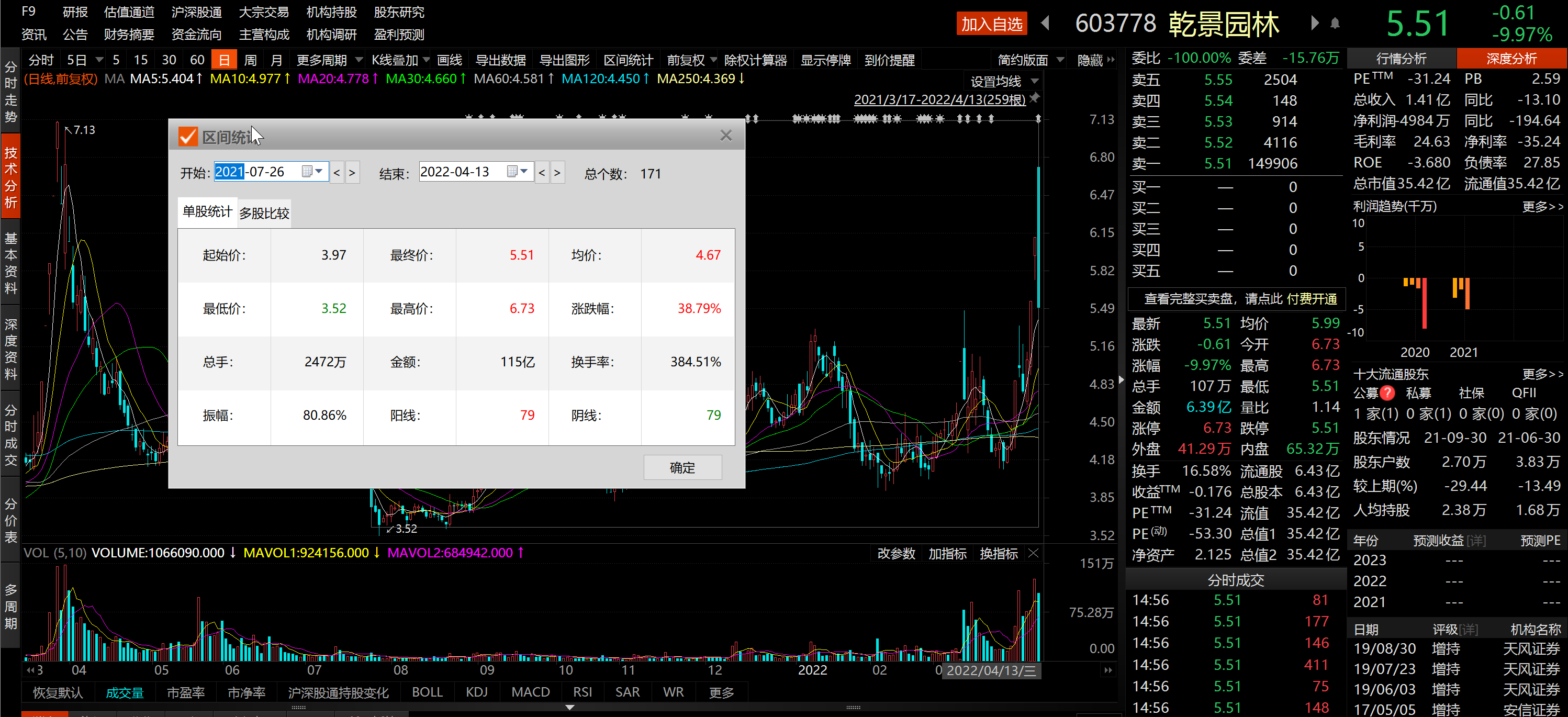Click 到价提醒 in toolbar

pos(889,60)
